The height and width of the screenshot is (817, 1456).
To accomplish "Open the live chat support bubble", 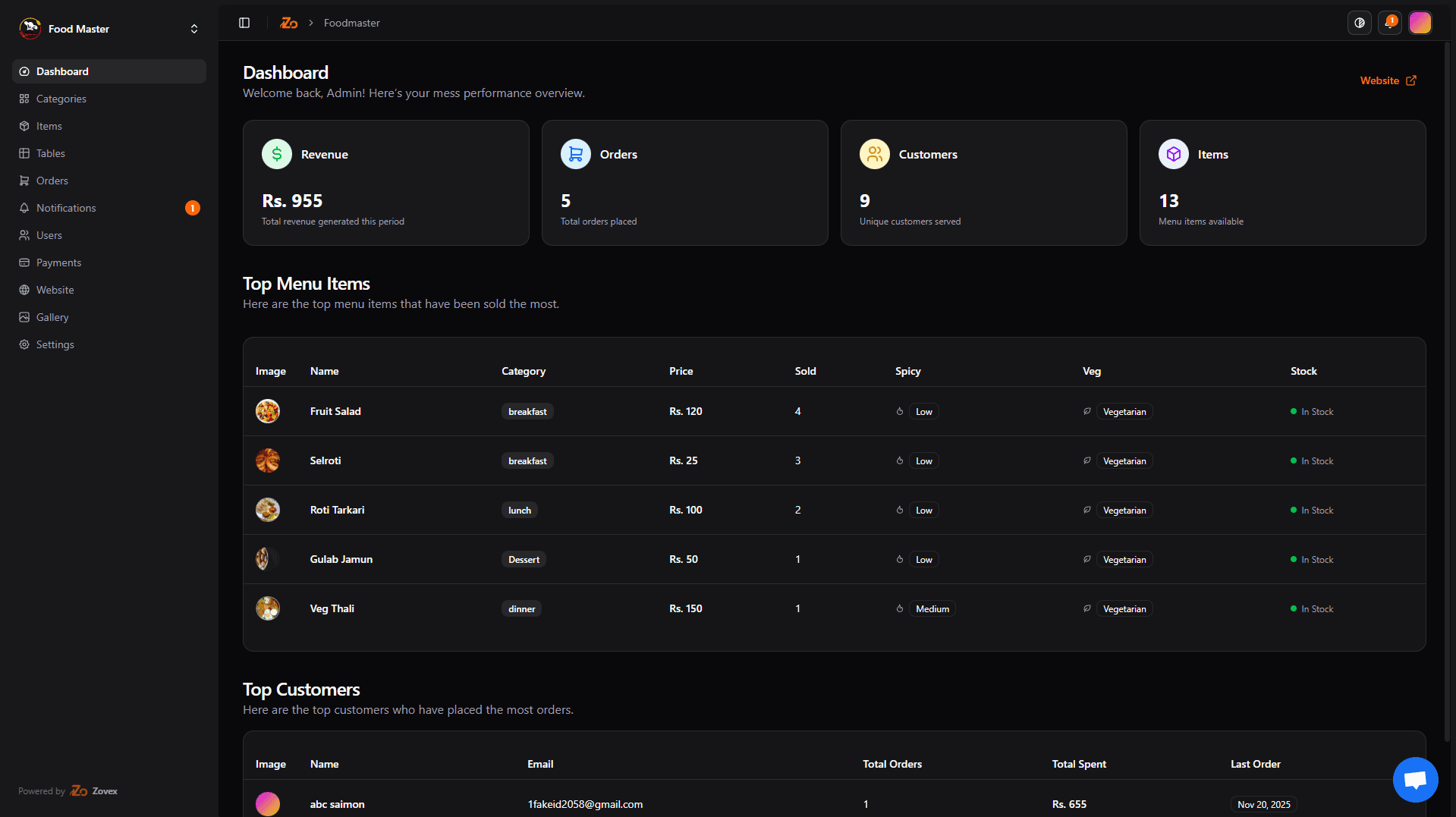I will 1415,779.
